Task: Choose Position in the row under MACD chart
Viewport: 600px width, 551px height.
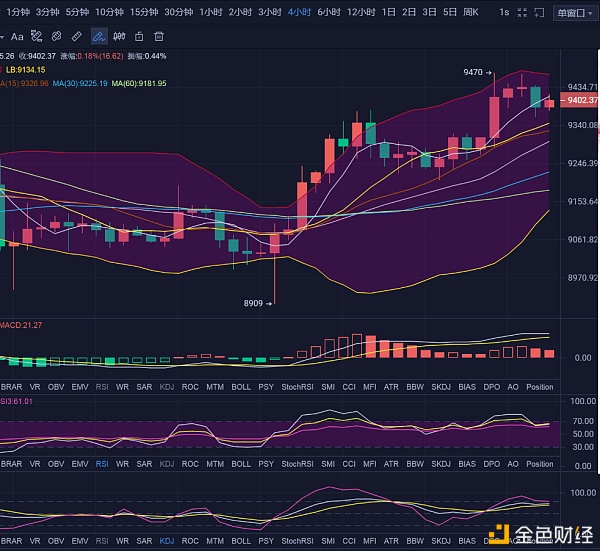Action: [x=540, y=387]
